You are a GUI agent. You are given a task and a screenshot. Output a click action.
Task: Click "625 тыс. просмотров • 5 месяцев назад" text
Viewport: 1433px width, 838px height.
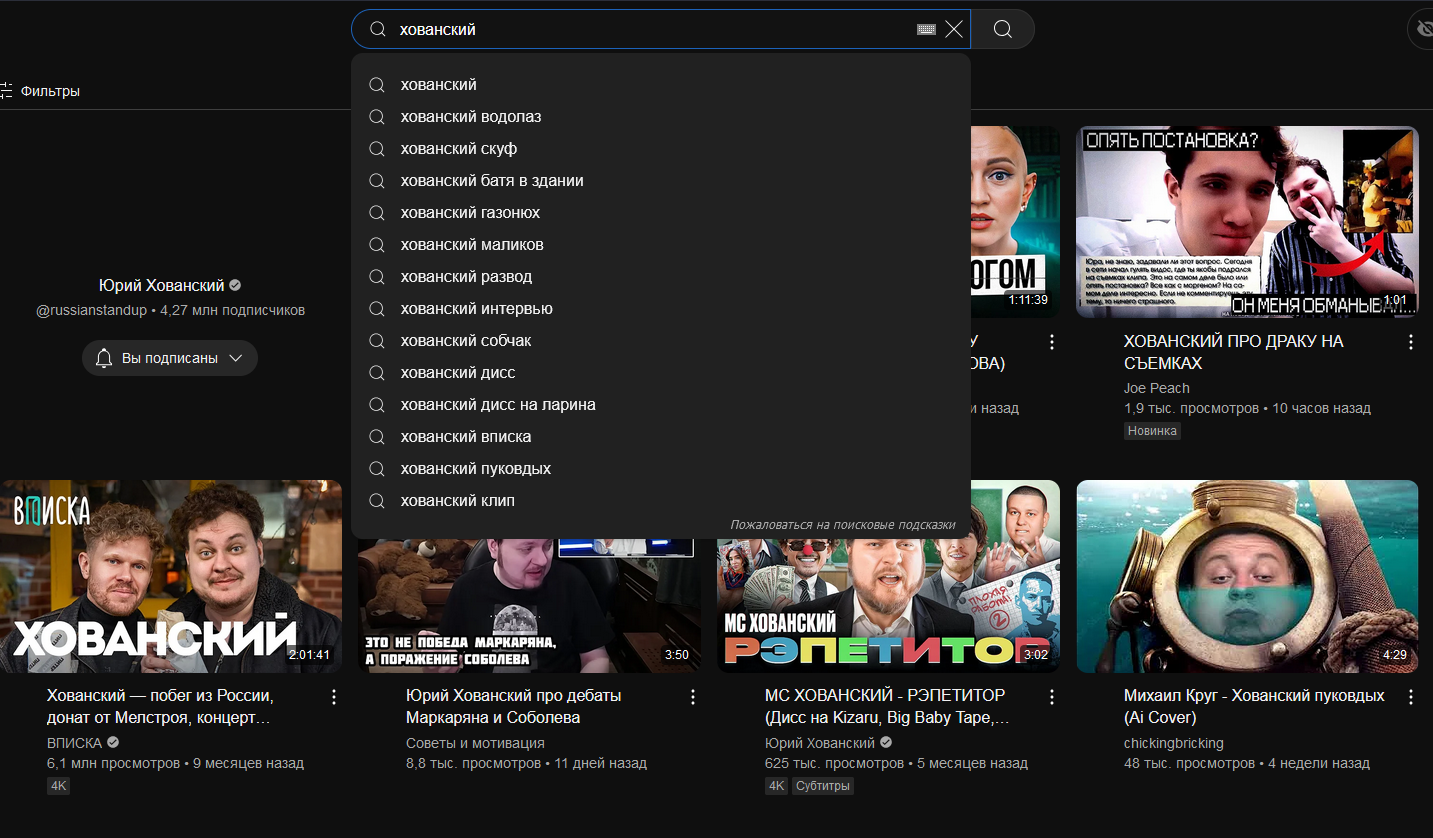point(896,763)
